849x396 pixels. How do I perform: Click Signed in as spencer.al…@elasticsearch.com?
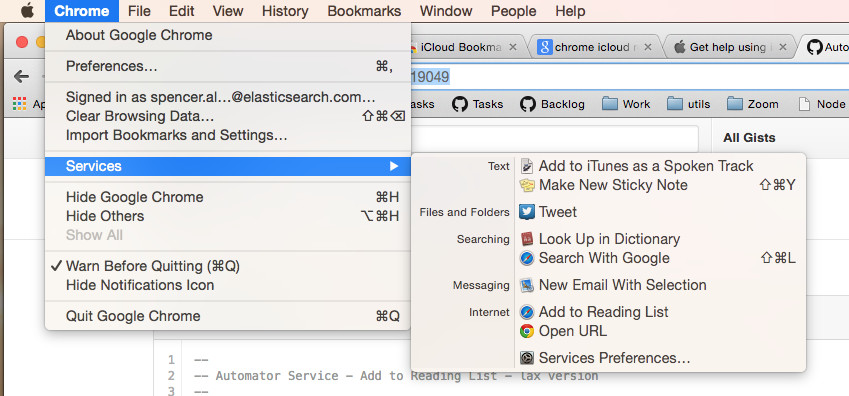227,98
